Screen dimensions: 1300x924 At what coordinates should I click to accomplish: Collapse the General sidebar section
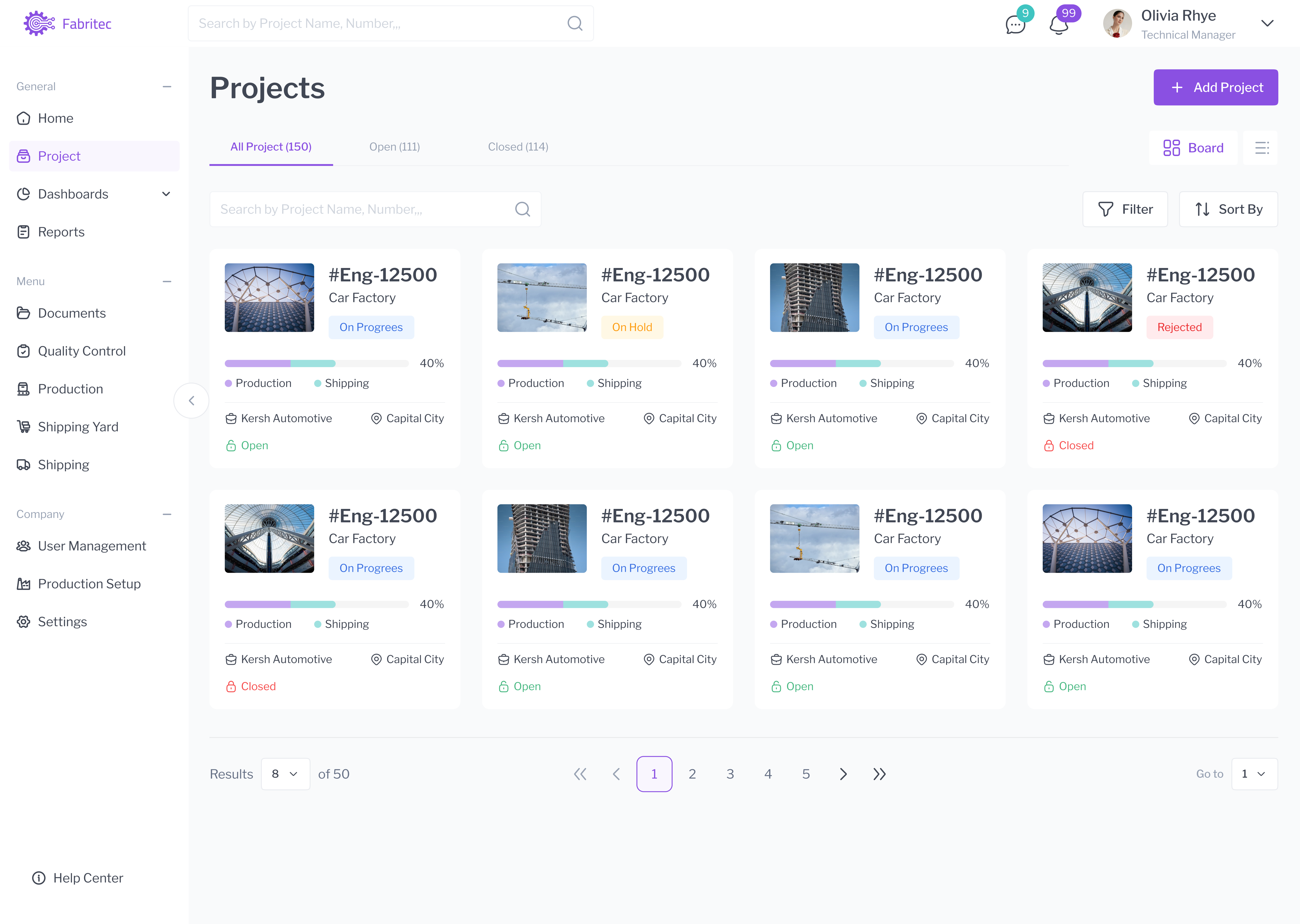pyautogui.click(x=167, y=86)
